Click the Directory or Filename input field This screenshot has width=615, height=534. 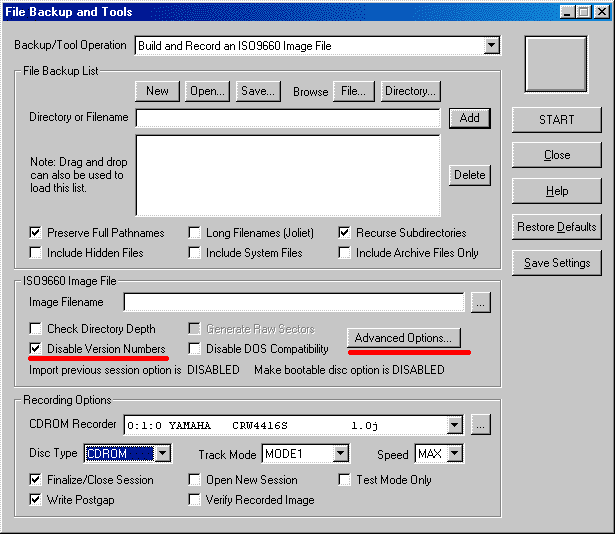[x=288, y=118]
